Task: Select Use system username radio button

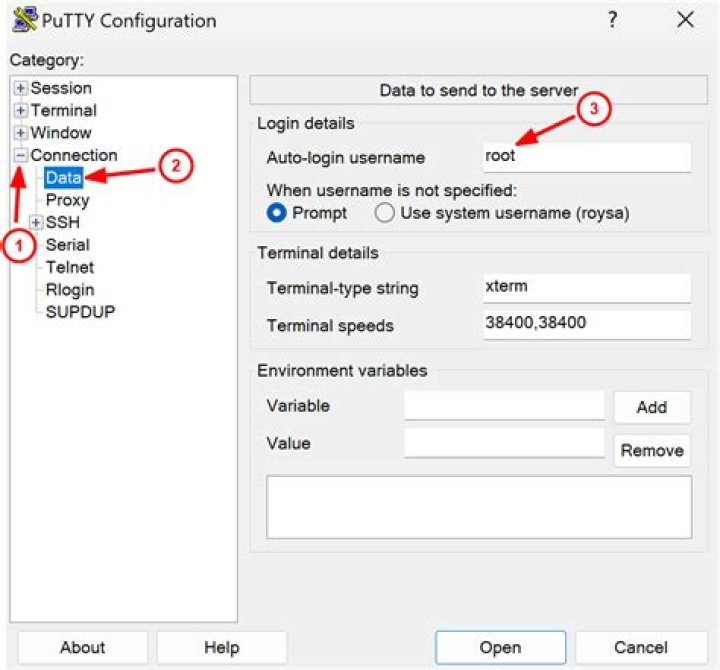Action: [x=384, y=213]
